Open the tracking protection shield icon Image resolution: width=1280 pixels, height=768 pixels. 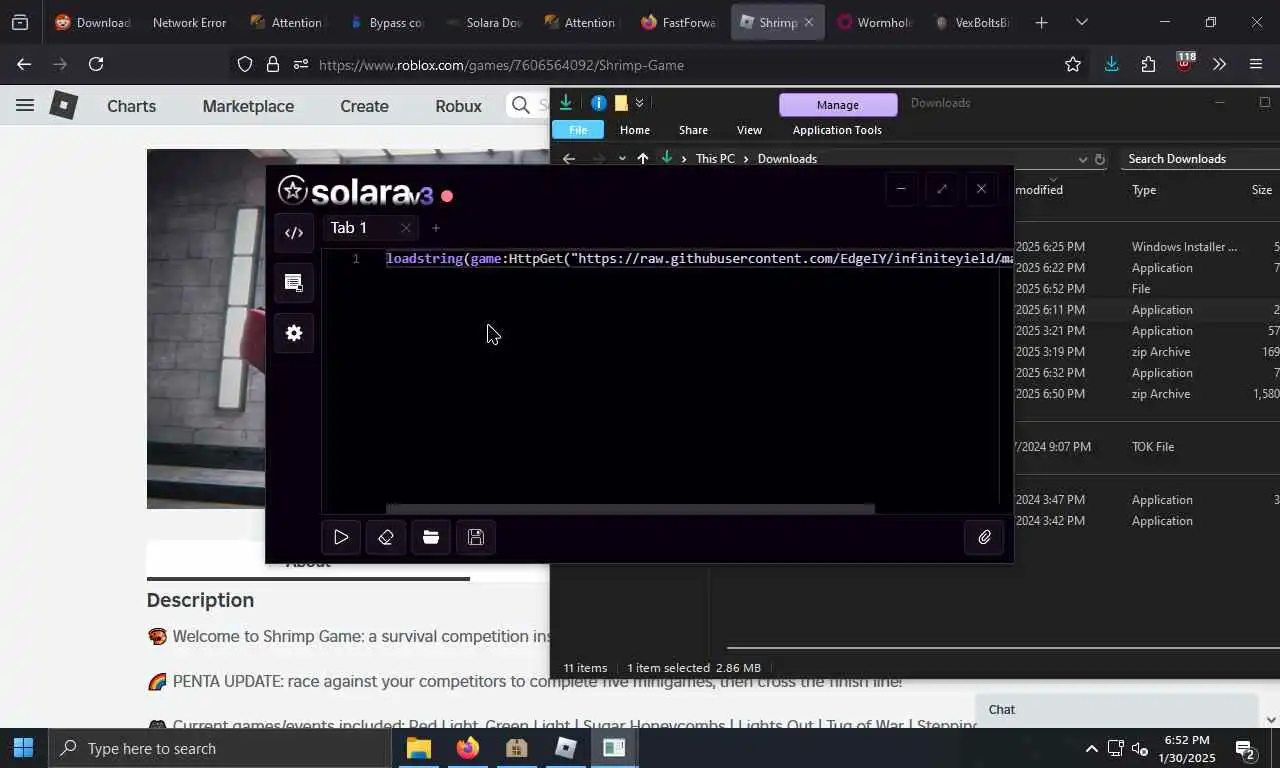click(245, 64)
